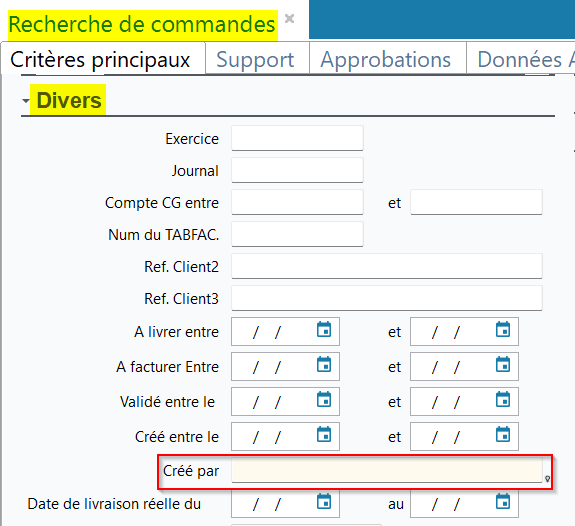Open calendar for 'A livrer entre' start date

click(x=324, y=329)
